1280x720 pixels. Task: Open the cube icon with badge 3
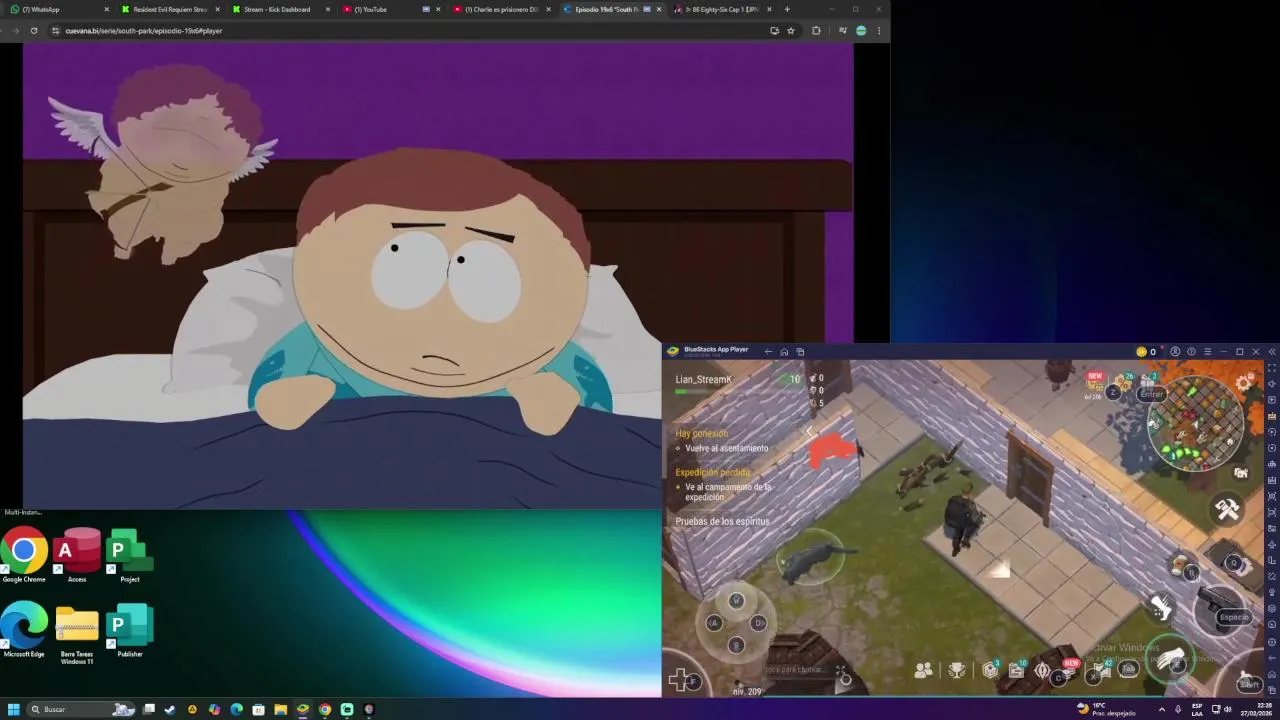point(991,669)
